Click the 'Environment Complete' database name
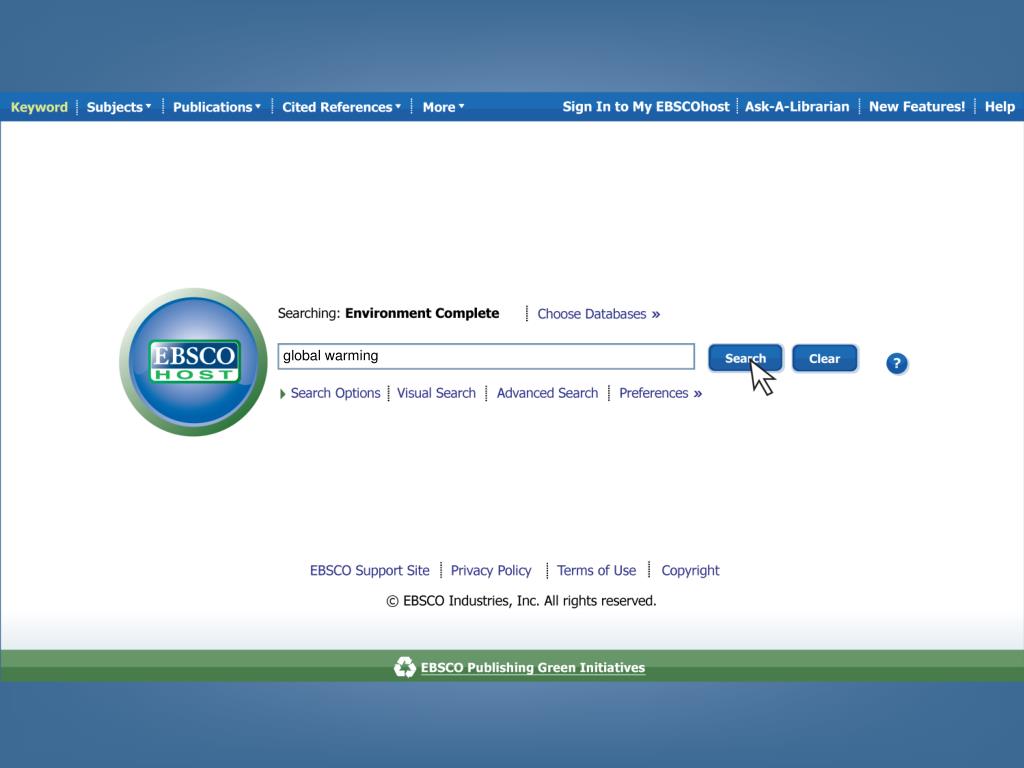The height and width of the screenshot is (768, 1024). click(x=422, y=313)
